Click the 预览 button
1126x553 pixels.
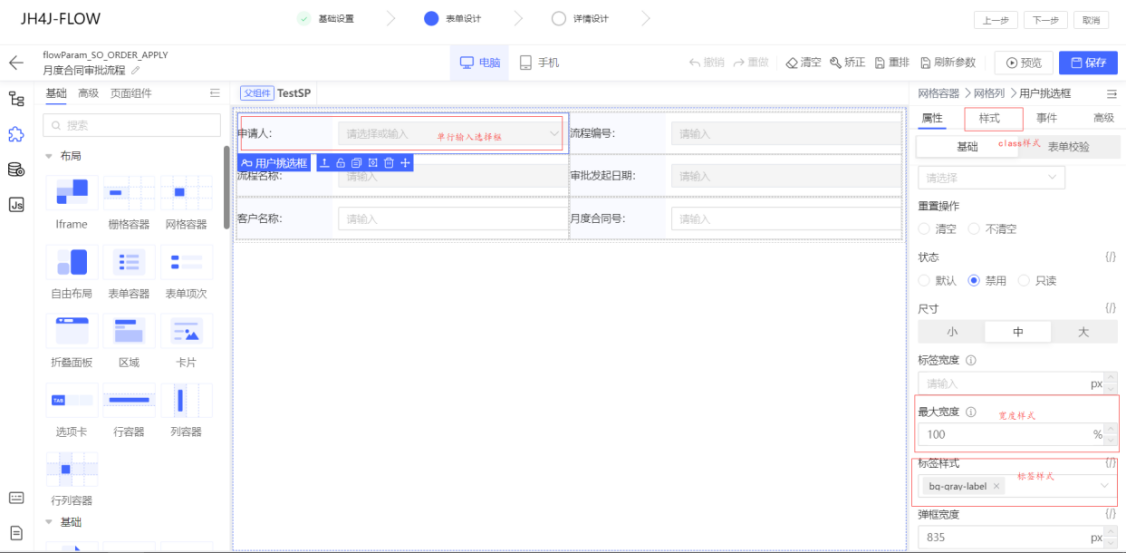coord(1023,62)
